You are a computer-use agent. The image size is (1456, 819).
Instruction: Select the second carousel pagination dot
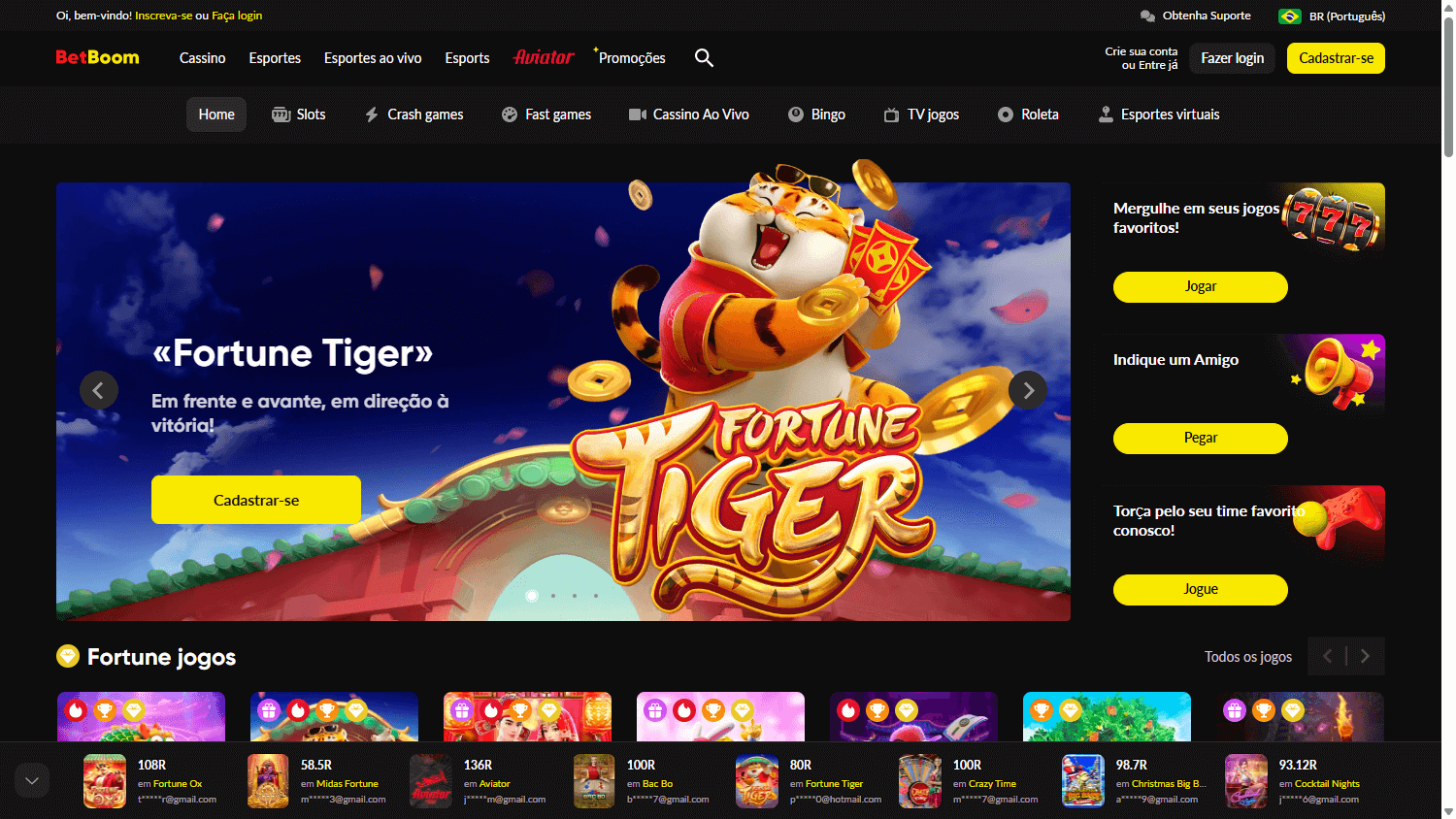pyautogui.click(x=554, y=596)
